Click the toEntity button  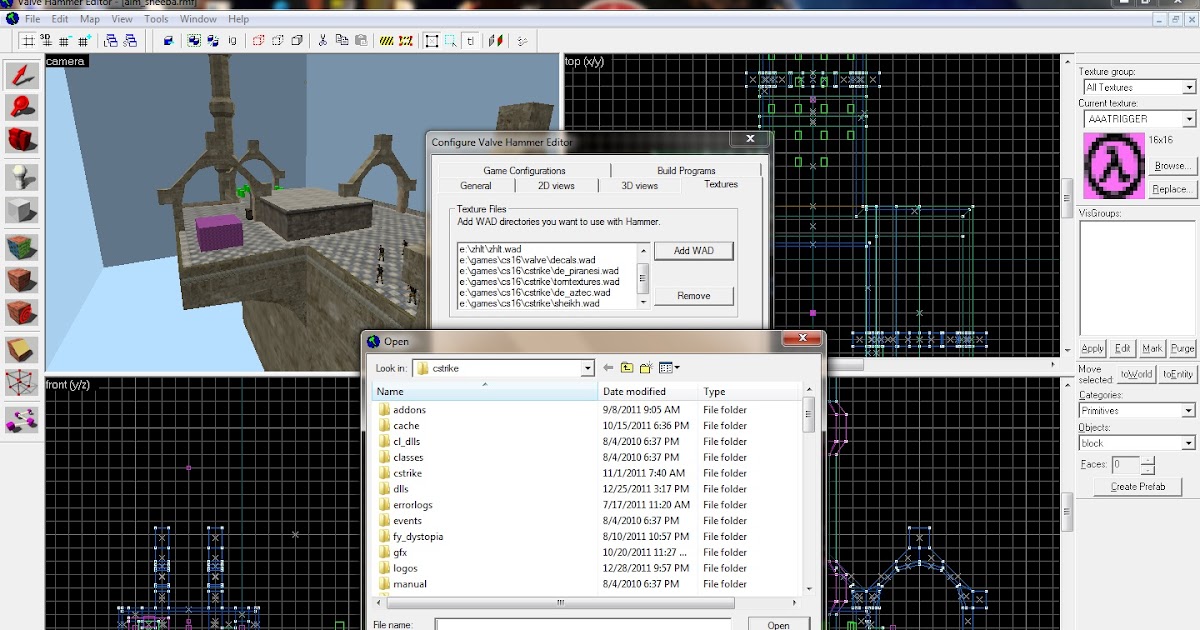pyautogui.click(x=1177, y=374)
